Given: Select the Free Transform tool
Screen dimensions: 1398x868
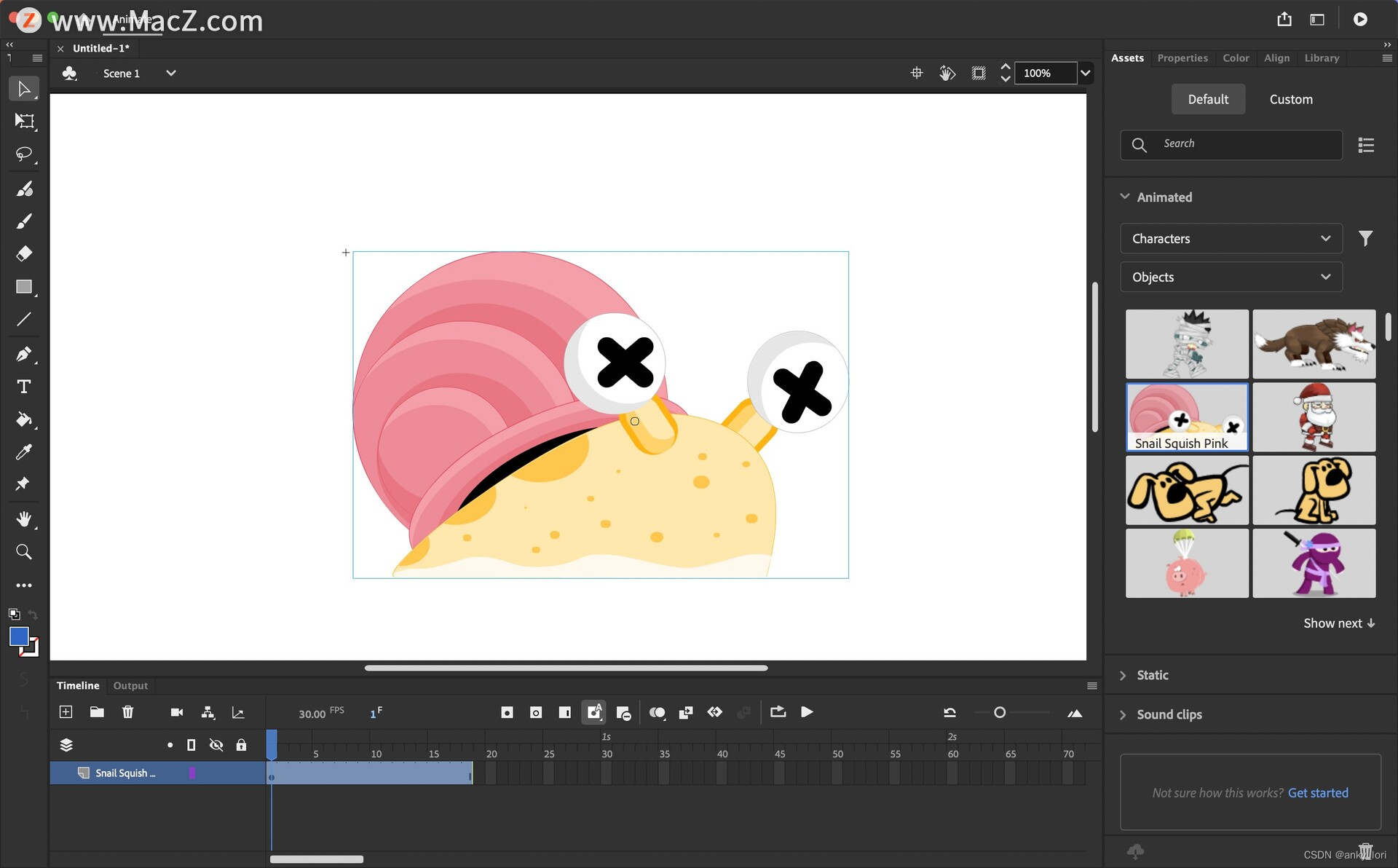Looking at the screenshot, I should (x=24, y=120).
